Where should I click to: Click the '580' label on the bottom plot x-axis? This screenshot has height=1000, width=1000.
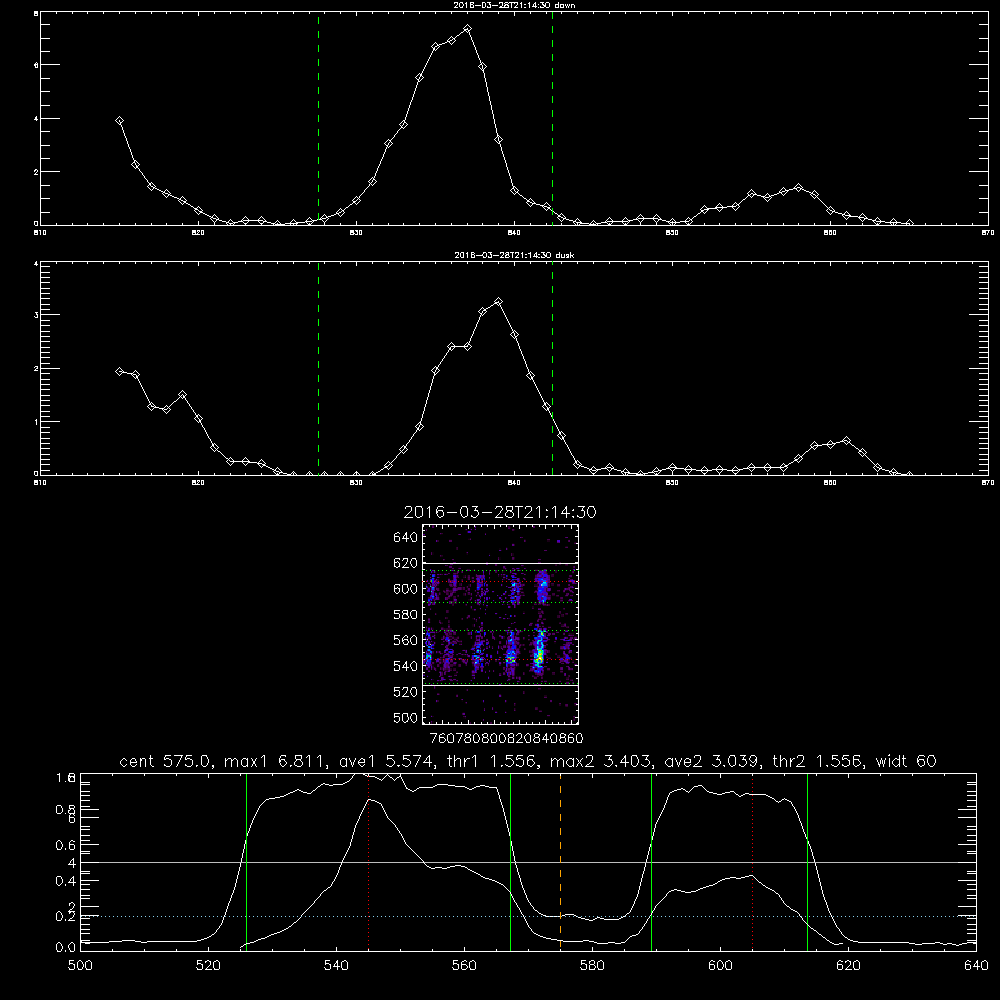click(592, 965)
